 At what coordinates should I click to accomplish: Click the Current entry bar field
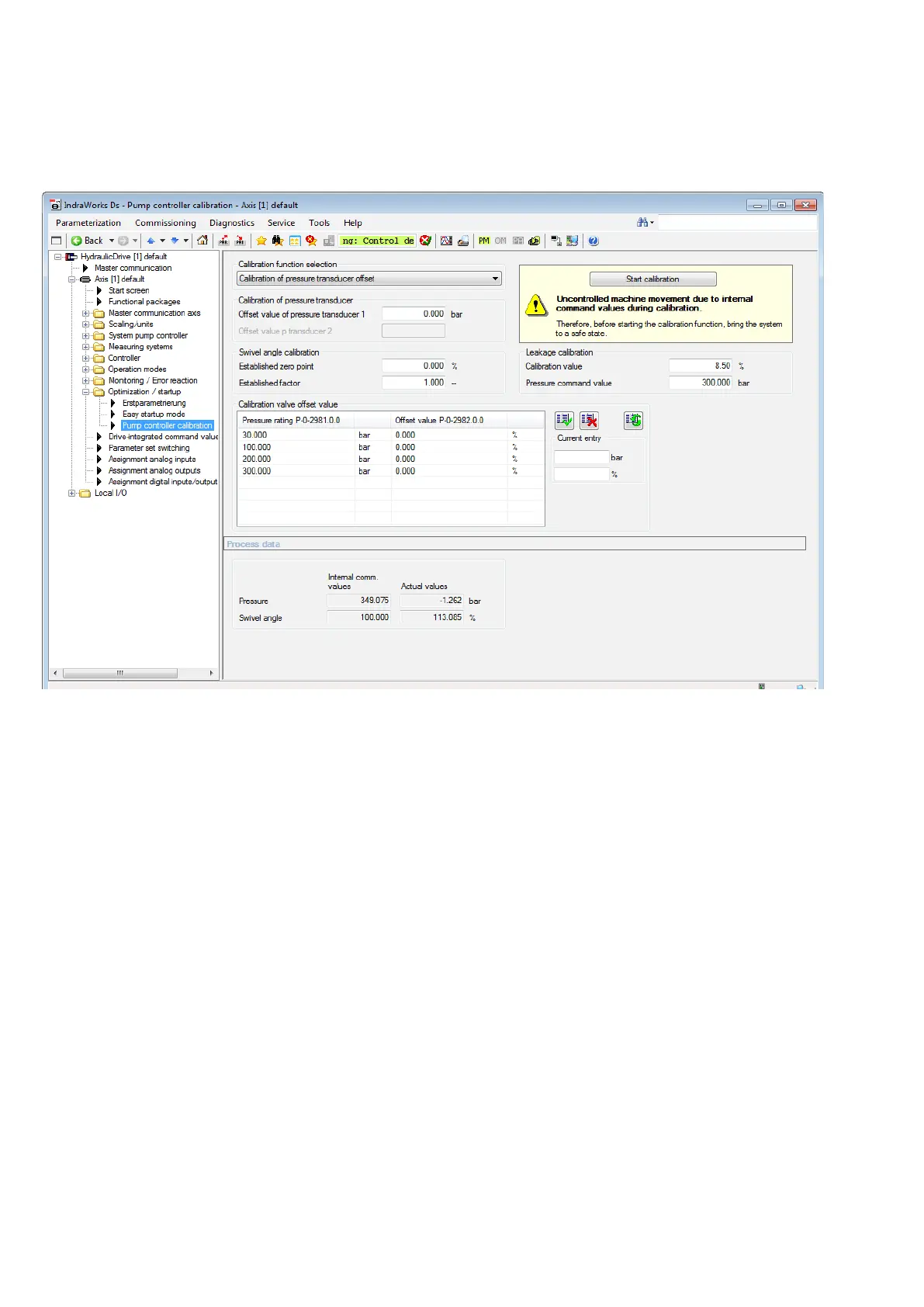tap(581, 457)
